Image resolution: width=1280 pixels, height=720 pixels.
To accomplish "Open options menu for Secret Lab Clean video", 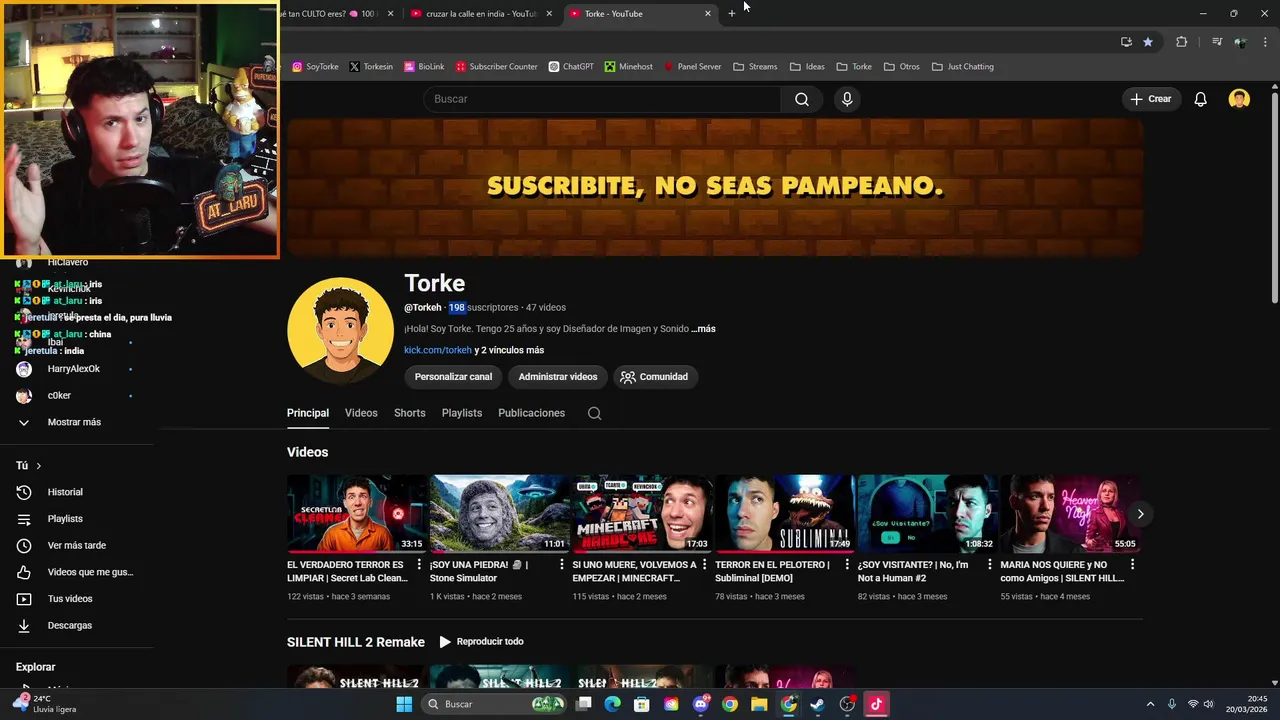I will (x=418, y=565).
